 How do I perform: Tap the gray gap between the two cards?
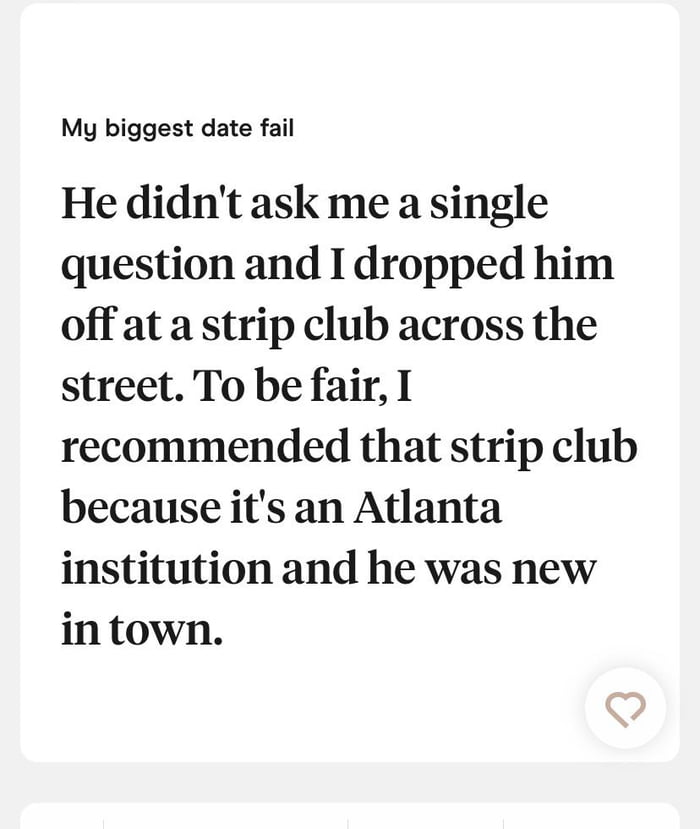349,781
